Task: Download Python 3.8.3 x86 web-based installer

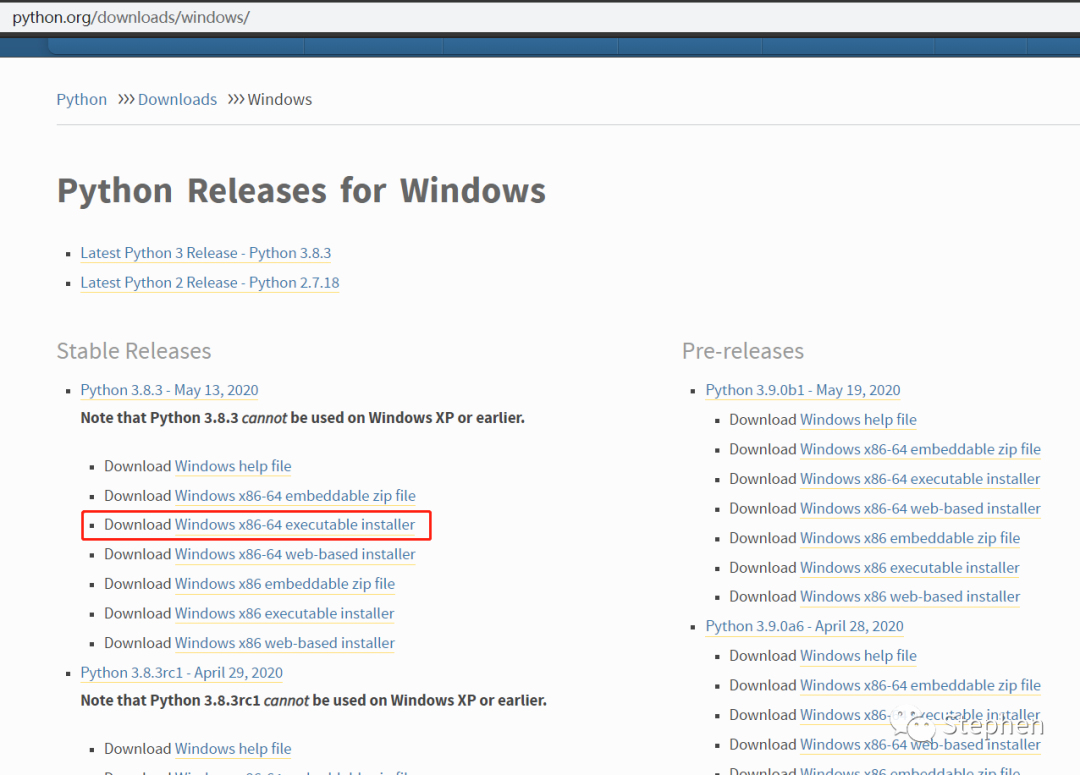Action: [x=284, y=643]
